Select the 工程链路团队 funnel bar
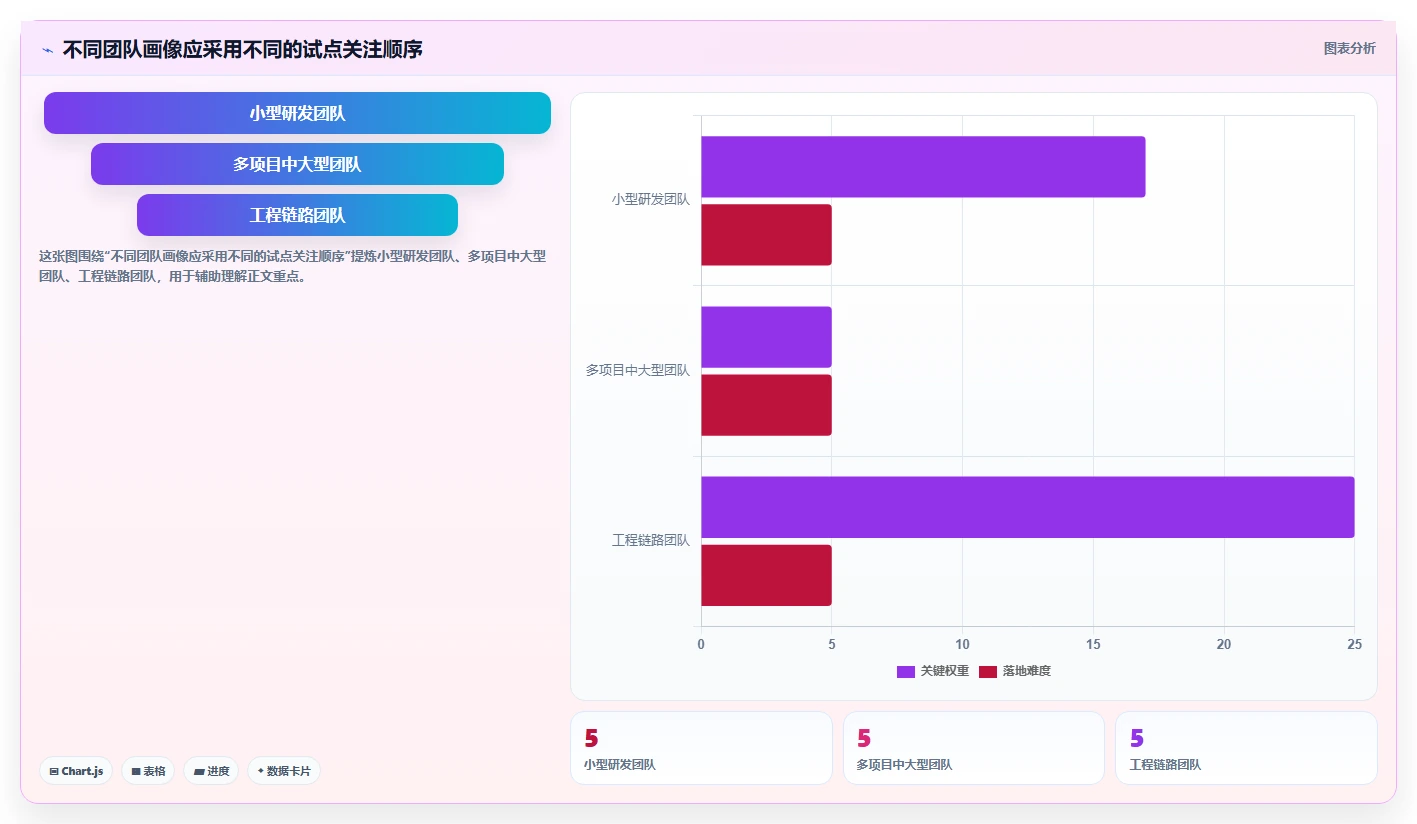The image size is (1417, 824). click(297, 215)
